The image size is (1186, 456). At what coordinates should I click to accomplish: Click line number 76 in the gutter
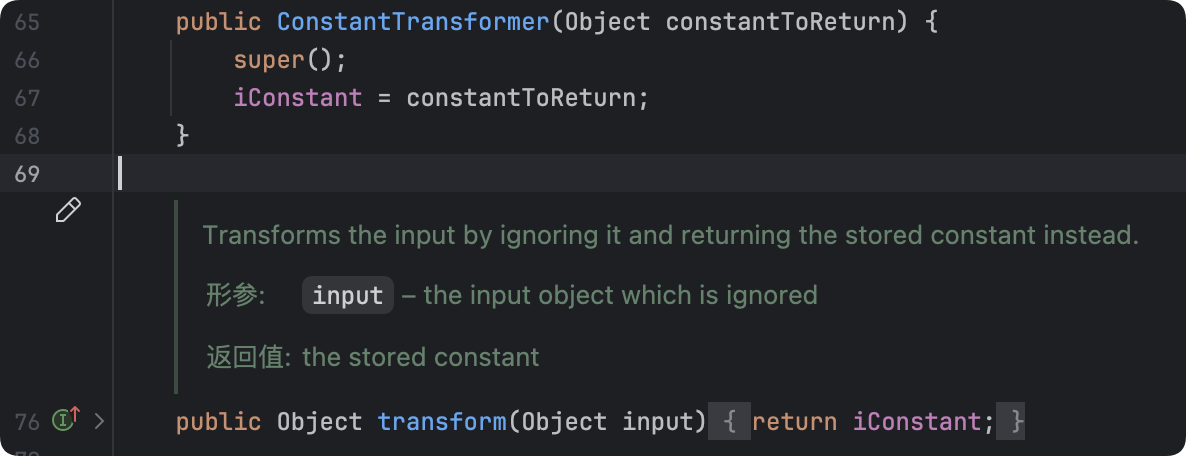27,421
